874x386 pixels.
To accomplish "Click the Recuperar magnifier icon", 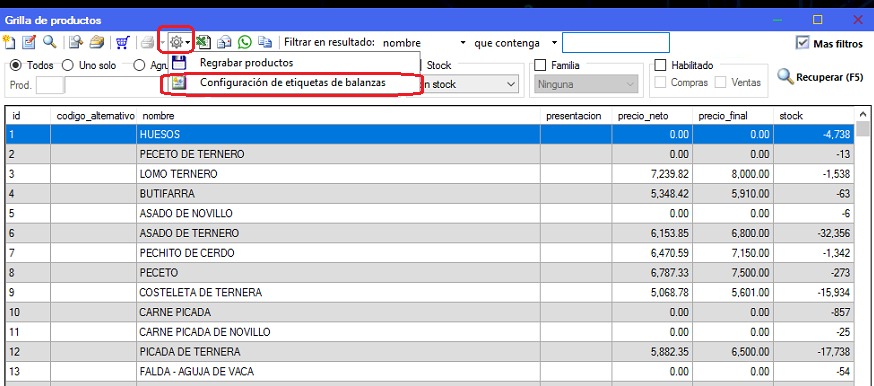I will (x=785, y=76).
